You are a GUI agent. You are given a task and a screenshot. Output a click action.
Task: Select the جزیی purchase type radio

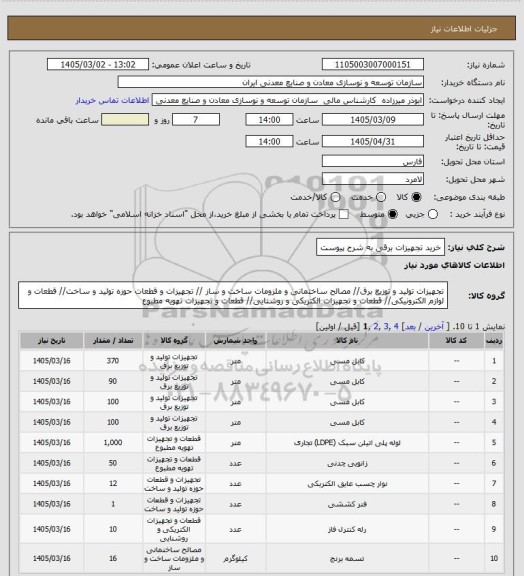pyautogui.click(x=433, y=214)
